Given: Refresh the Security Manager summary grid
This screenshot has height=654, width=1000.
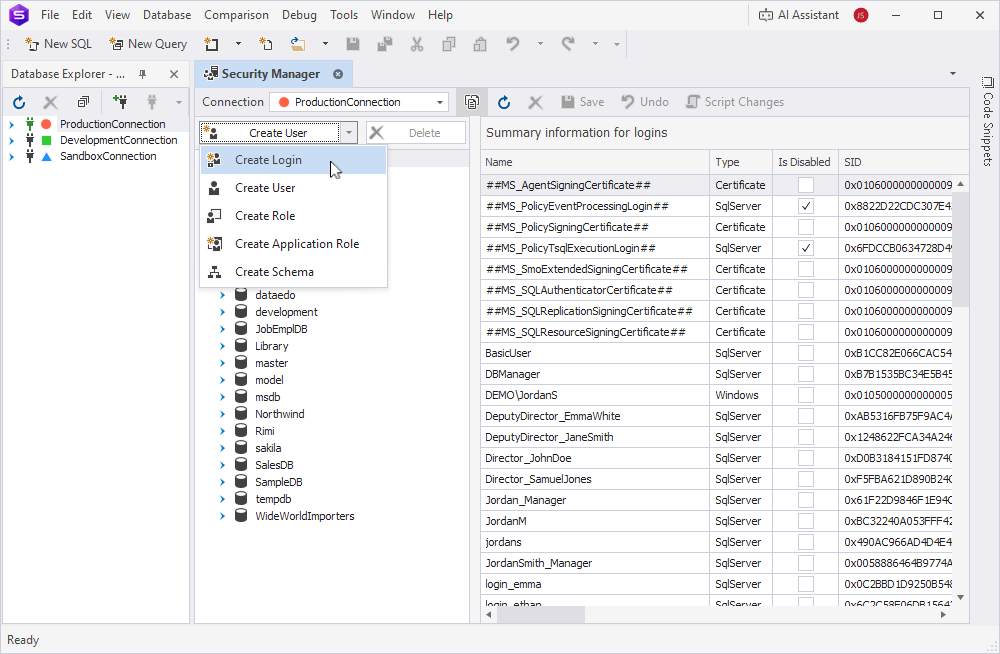Looking at the screenshot, I should (x=504, y=101).
